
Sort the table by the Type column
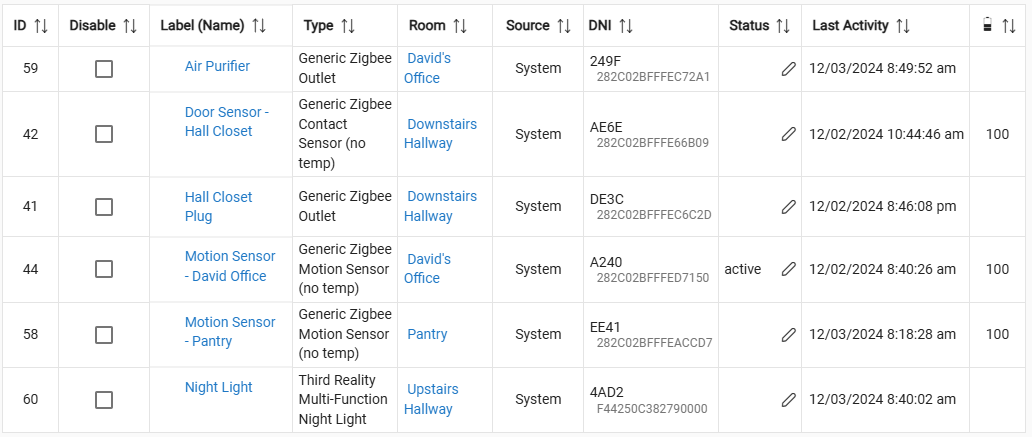coord(348,26)
